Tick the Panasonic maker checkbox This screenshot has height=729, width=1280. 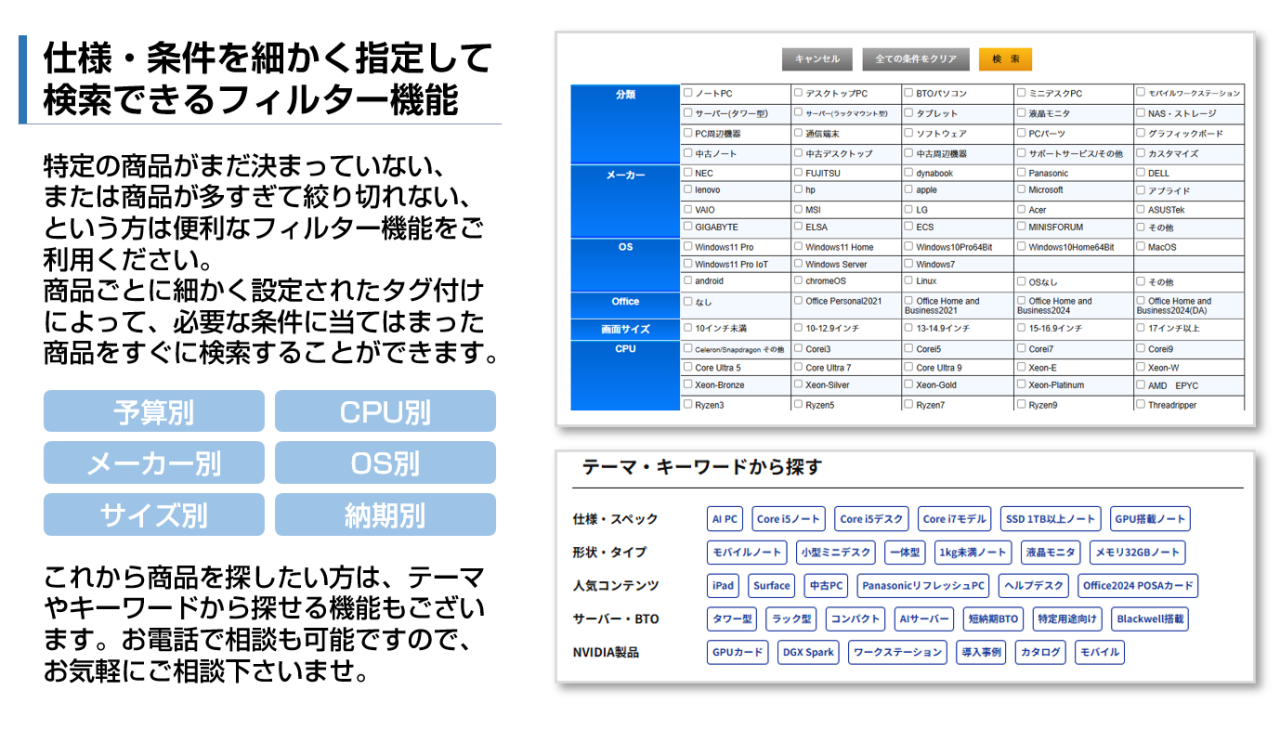click(x=1022, y=173)
